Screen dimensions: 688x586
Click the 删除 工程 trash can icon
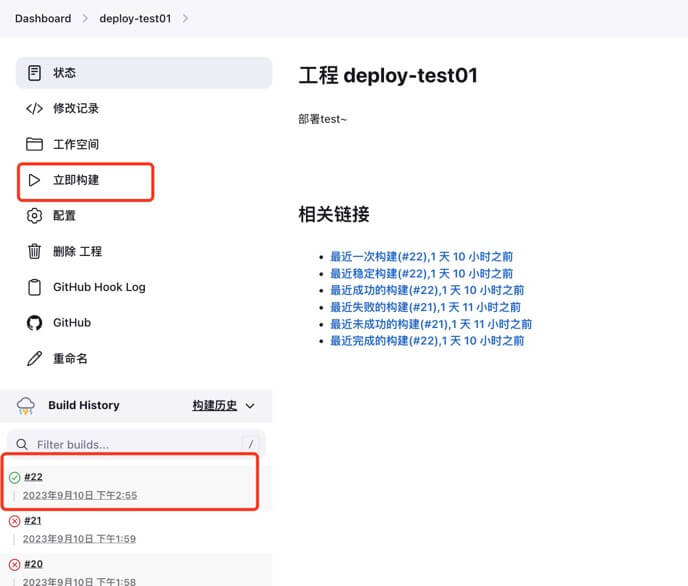tap(35, 252)
